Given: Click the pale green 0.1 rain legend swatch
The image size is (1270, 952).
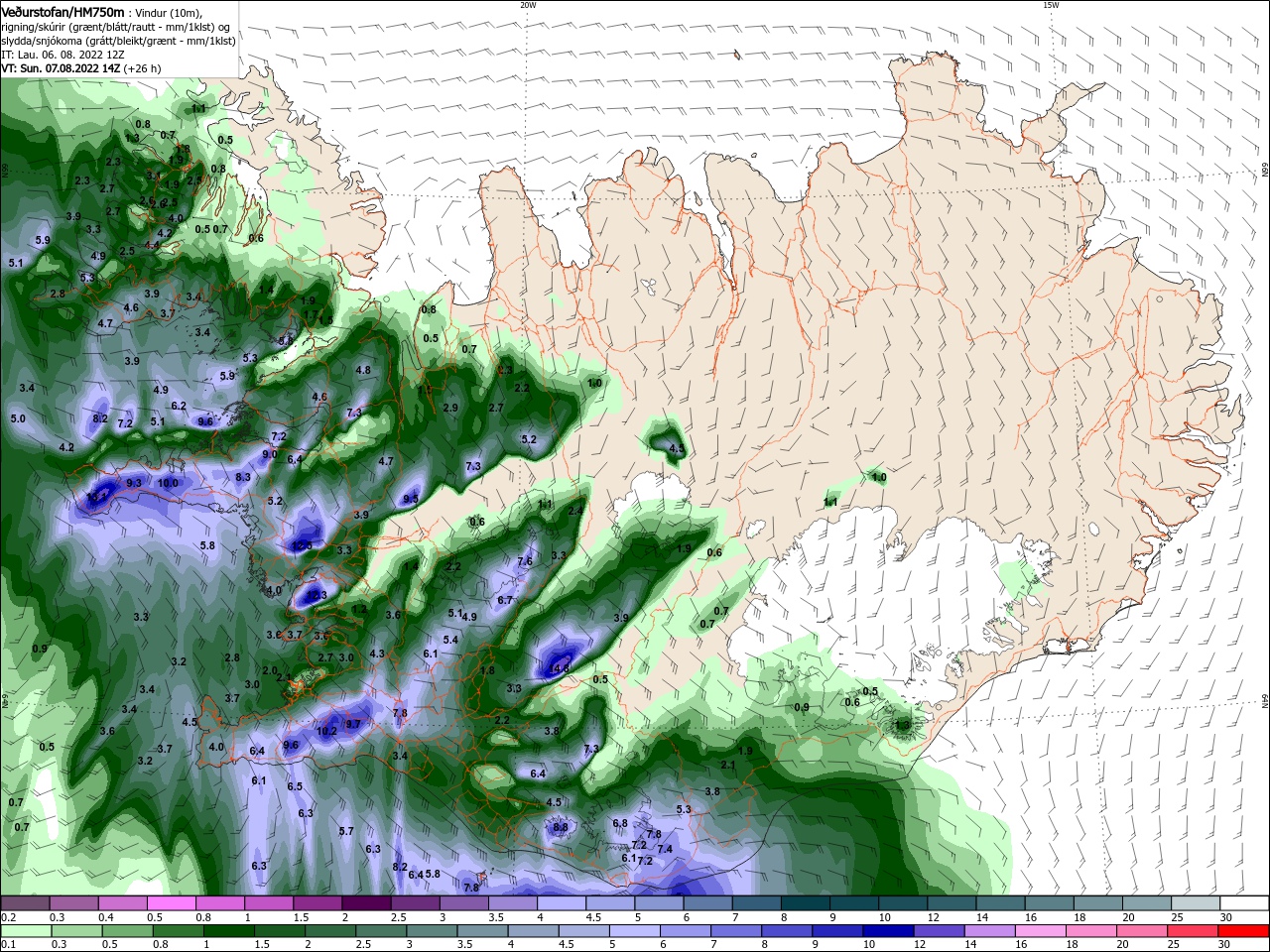Looking at the screenshot, I should (x=26, y=931).
